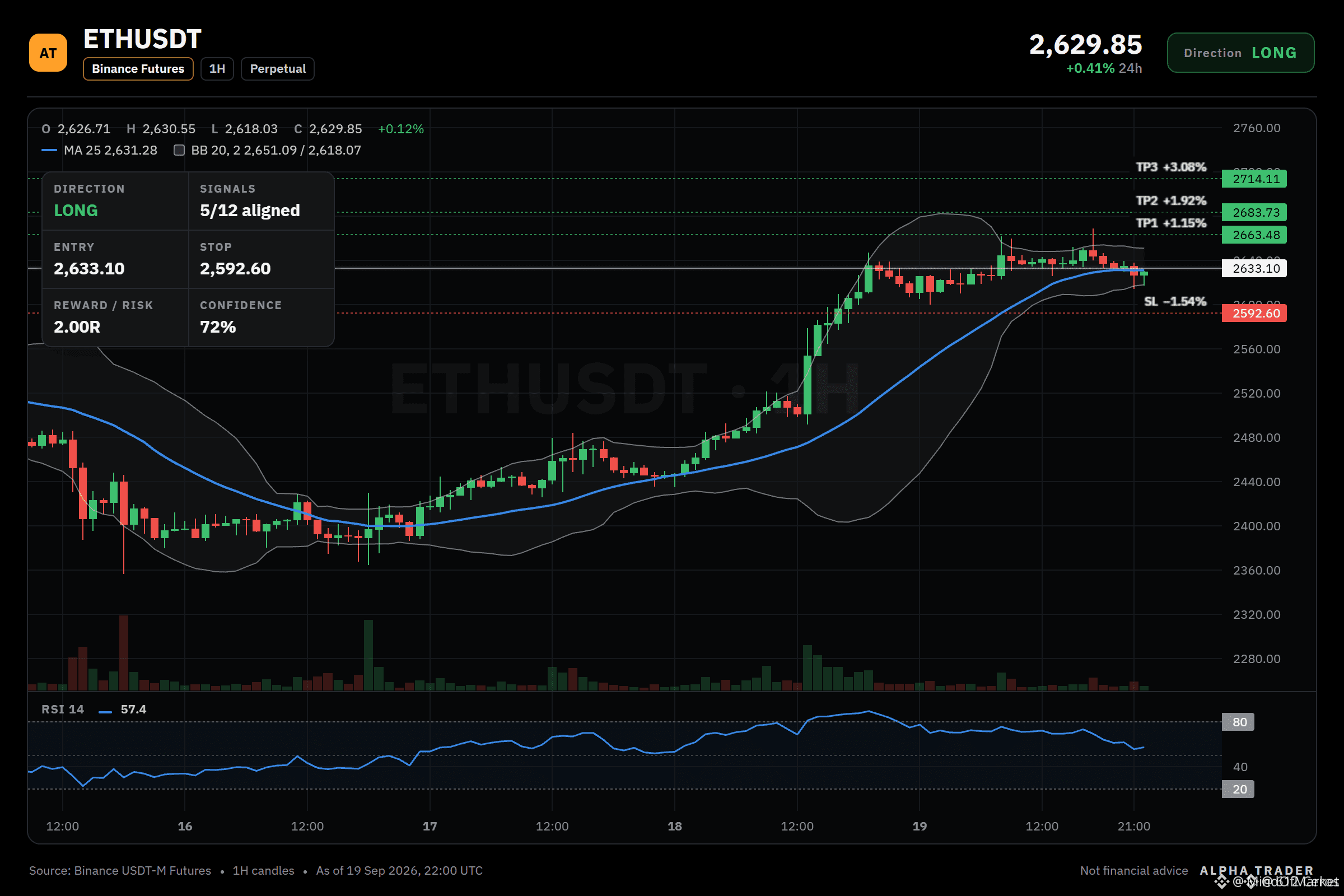This screenshot has width=1344, height=896.
Task: Click the entry 2633.10 price label
Action: 1254,269
